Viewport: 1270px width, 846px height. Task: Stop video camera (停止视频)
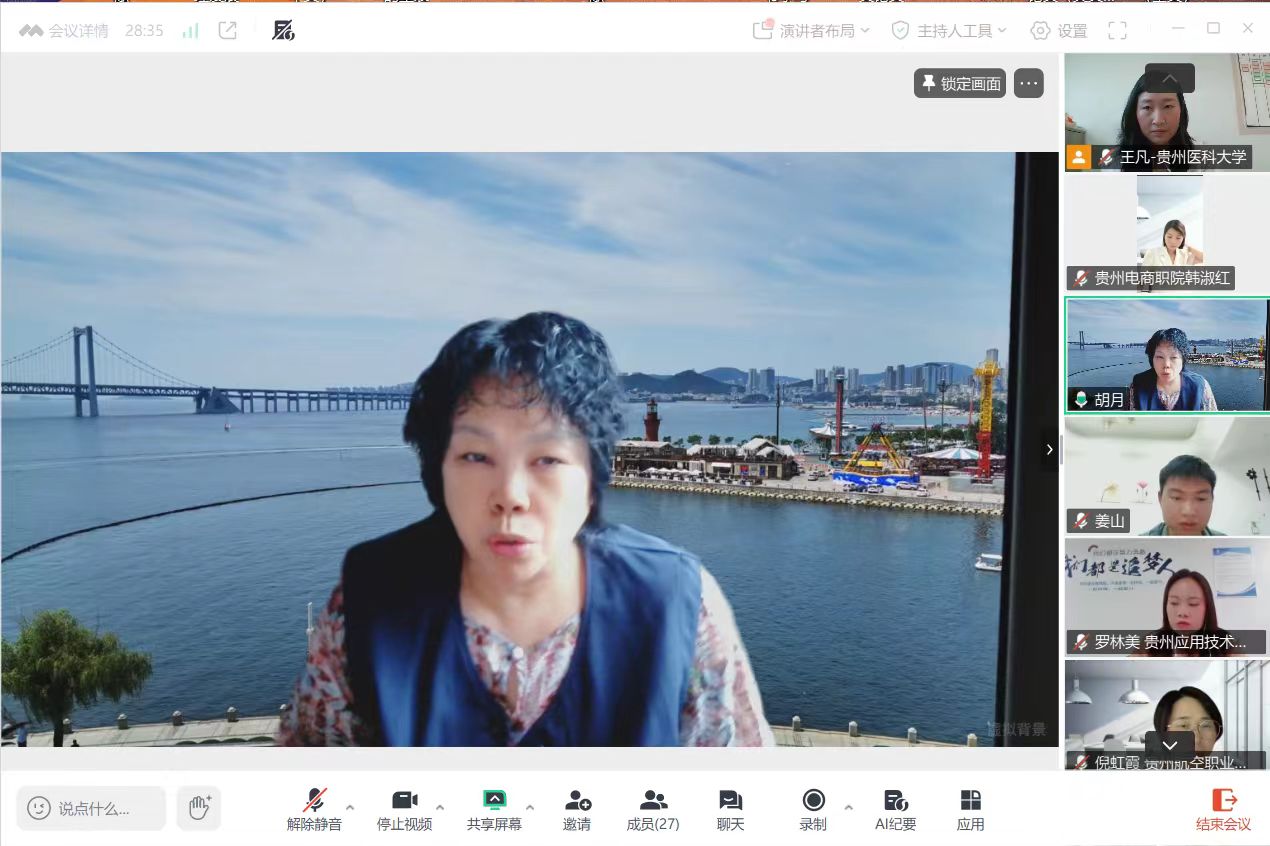pyautogui.click(x=404, y=809)
